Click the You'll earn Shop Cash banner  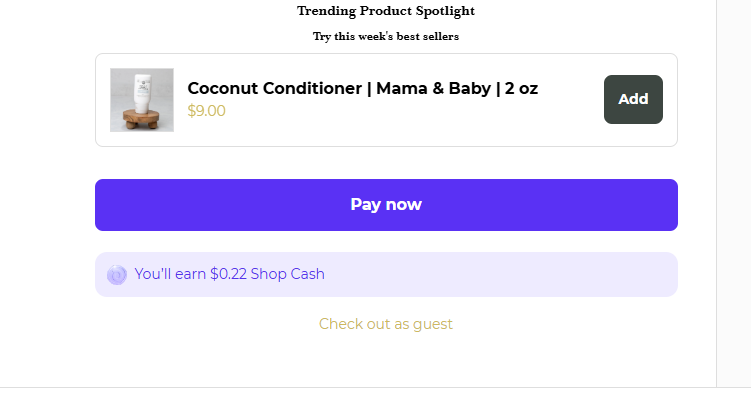tap(386, 274)
